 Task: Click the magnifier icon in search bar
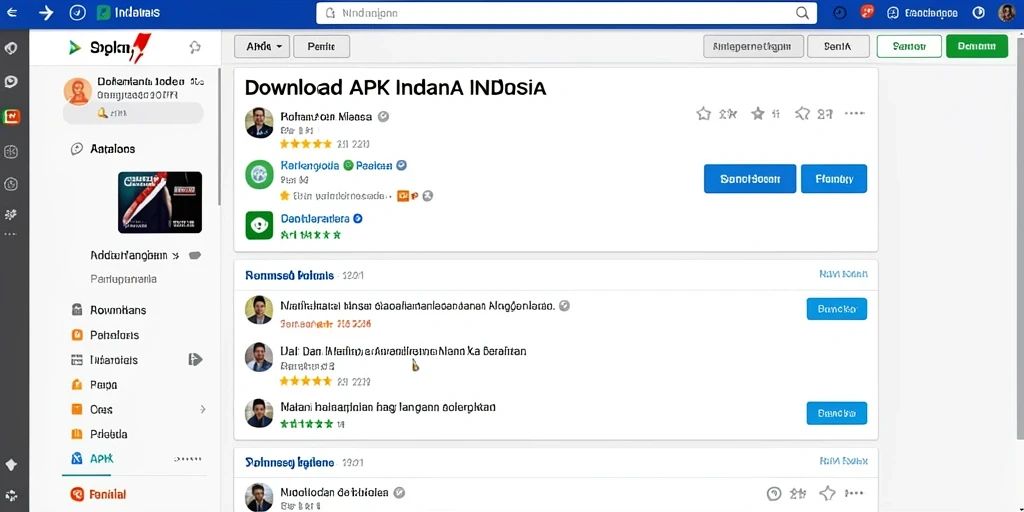pyautogui.click(x=802, y=12)
